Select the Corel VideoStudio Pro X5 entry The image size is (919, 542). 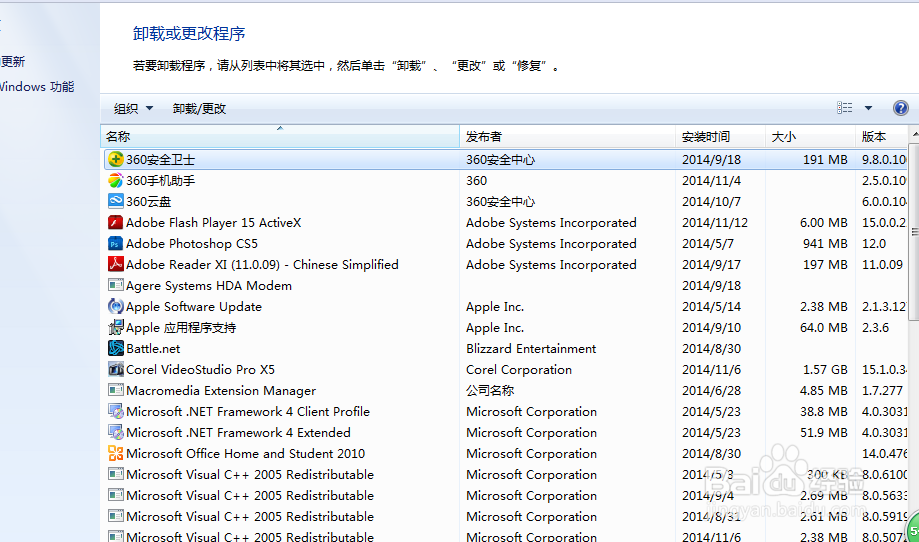coord(200,370)
